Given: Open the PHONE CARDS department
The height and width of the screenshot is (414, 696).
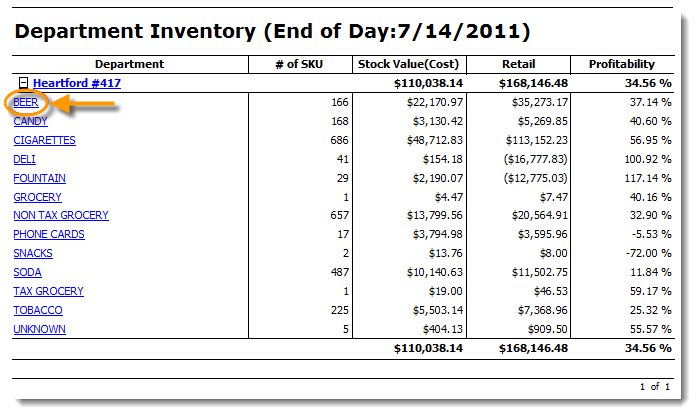Looking at the screenshot, I should pyautogui.click(x=49, y=234).
